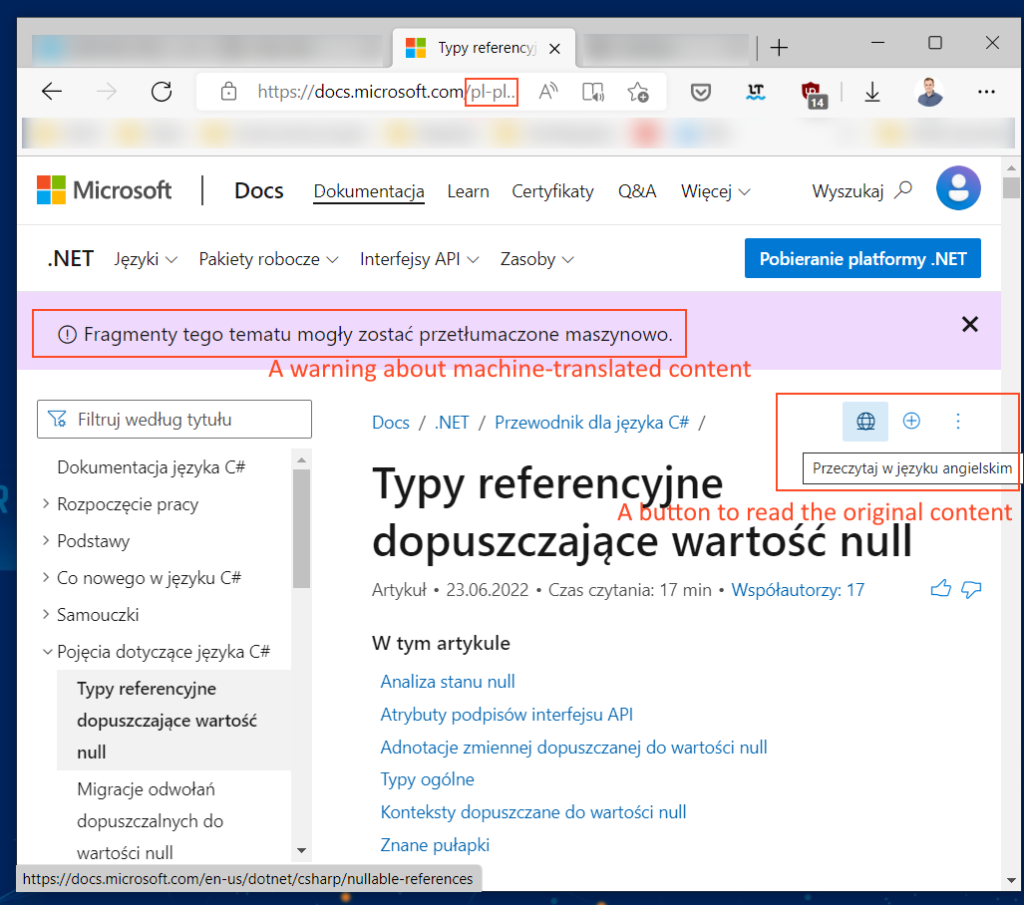Expand Rozpoczęcie pracy tree node

pos(127,504)
